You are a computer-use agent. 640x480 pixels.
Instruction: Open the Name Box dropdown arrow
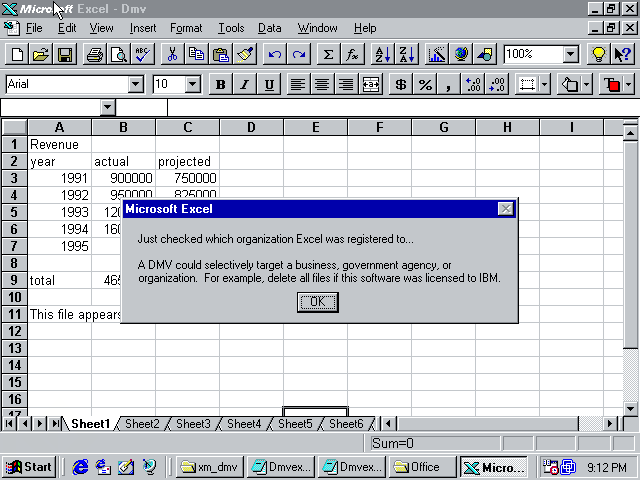[107, 108]
